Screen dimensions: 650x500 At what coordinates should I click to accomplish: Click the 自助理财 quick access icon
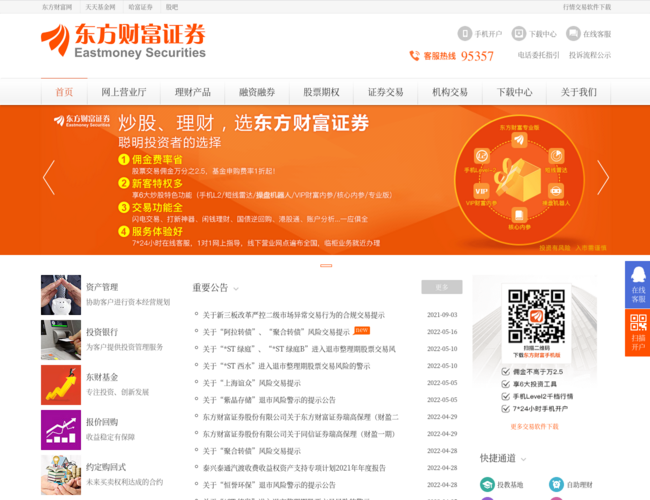[x=557, y=485]
